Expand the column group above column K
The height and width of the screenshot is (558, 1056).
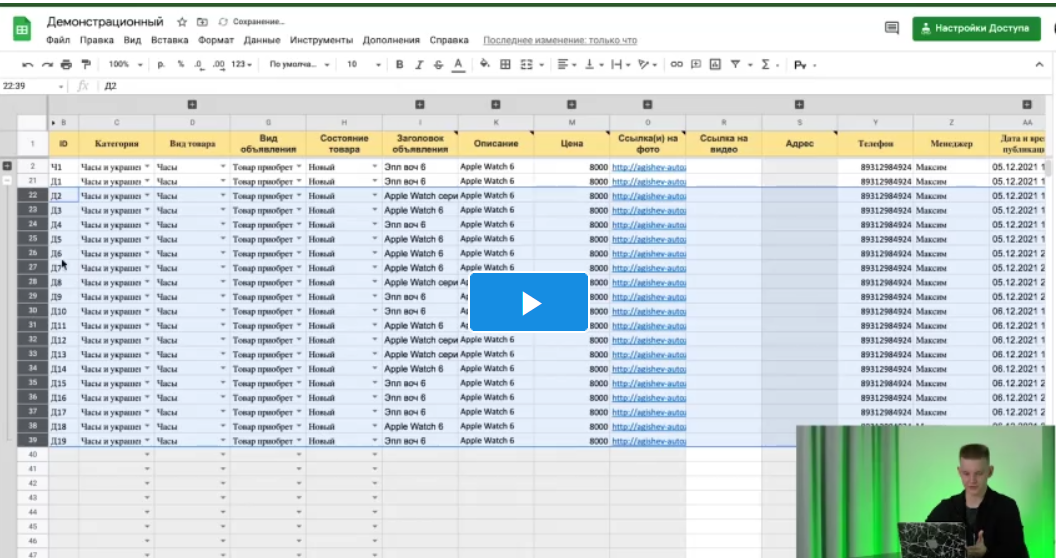[x=496, y=104]
